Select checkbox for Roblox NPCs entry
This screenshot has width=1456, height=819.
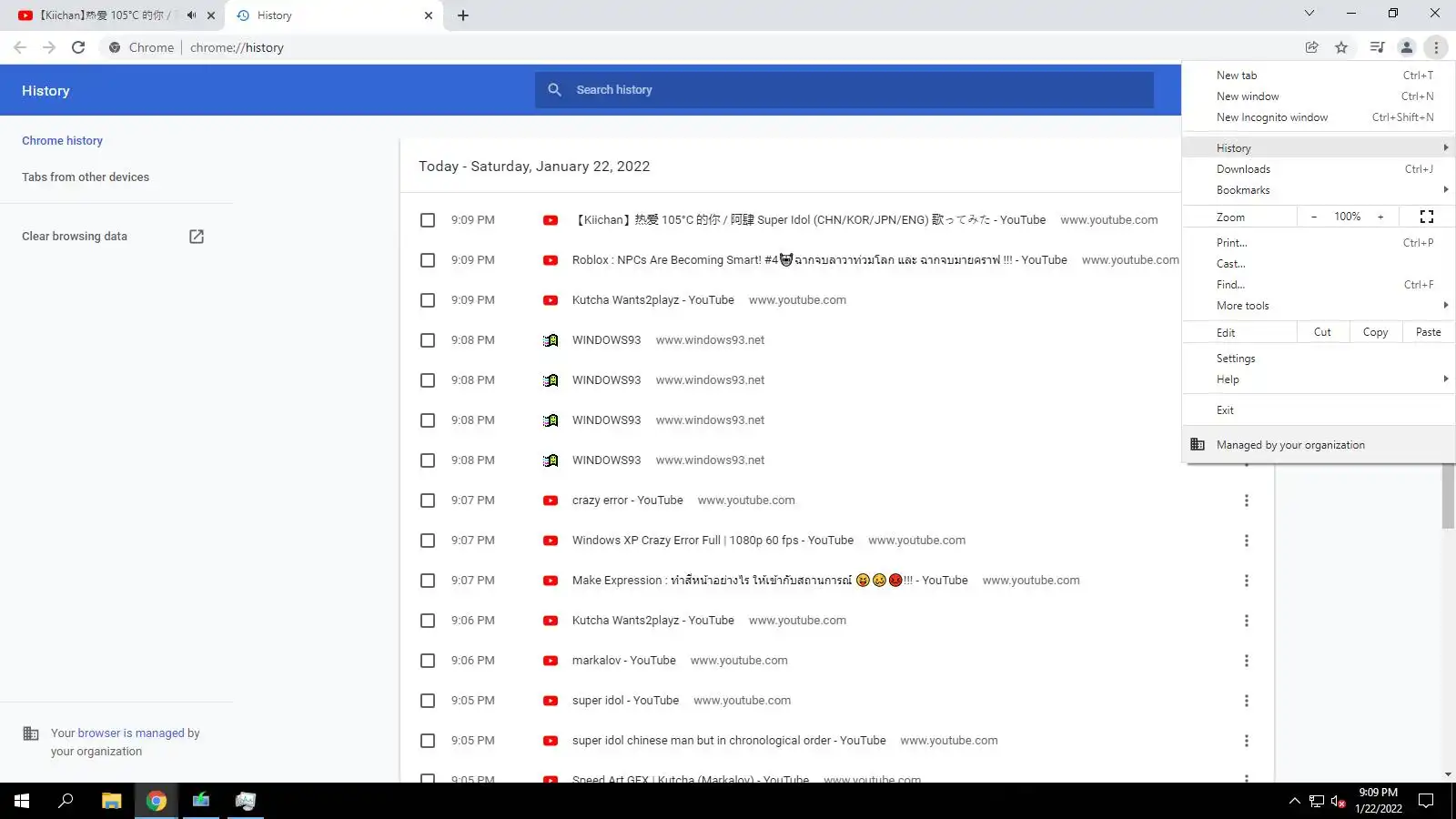point(428,260)
